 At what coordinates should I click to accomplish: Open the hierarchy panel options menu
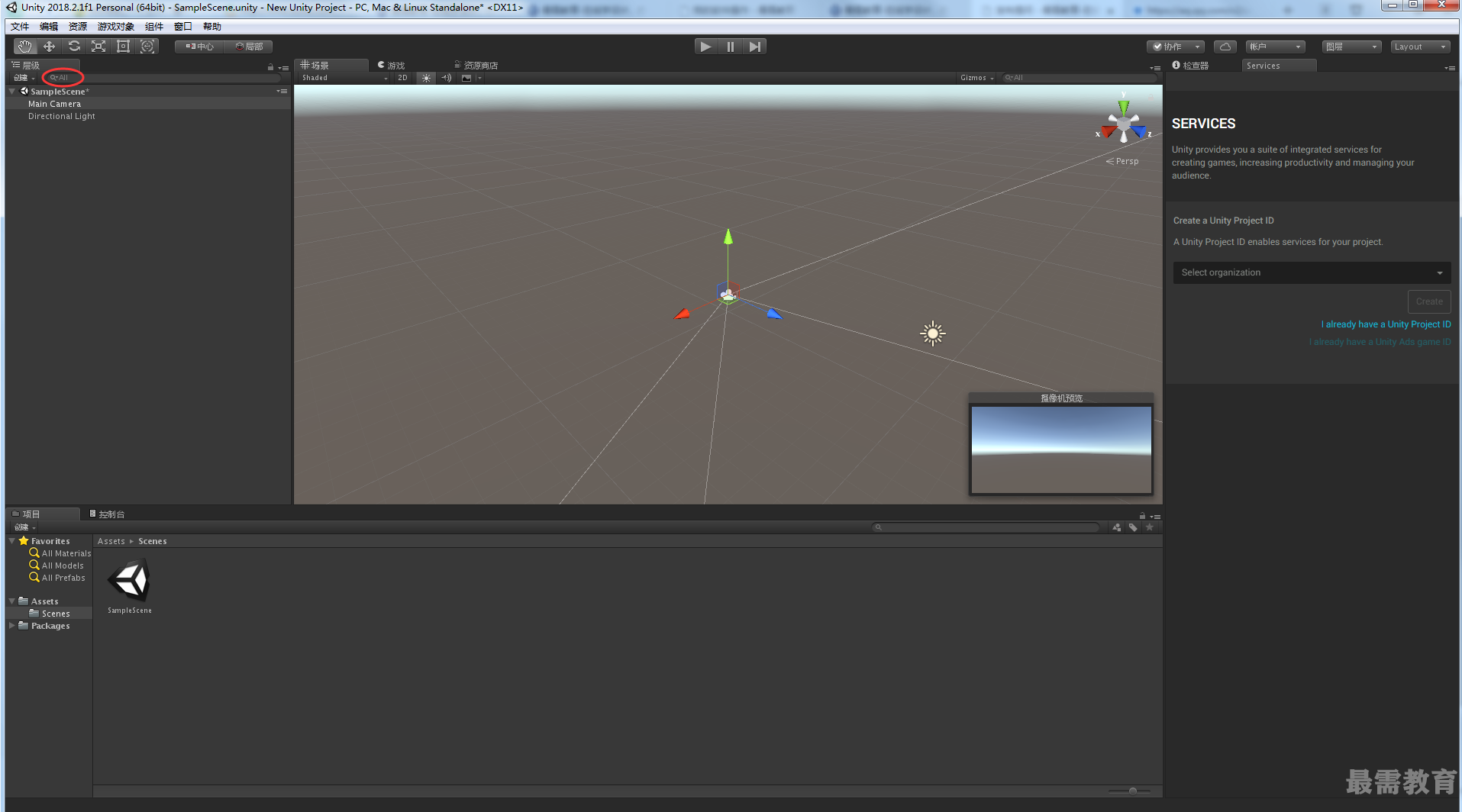tap(283, 67)
